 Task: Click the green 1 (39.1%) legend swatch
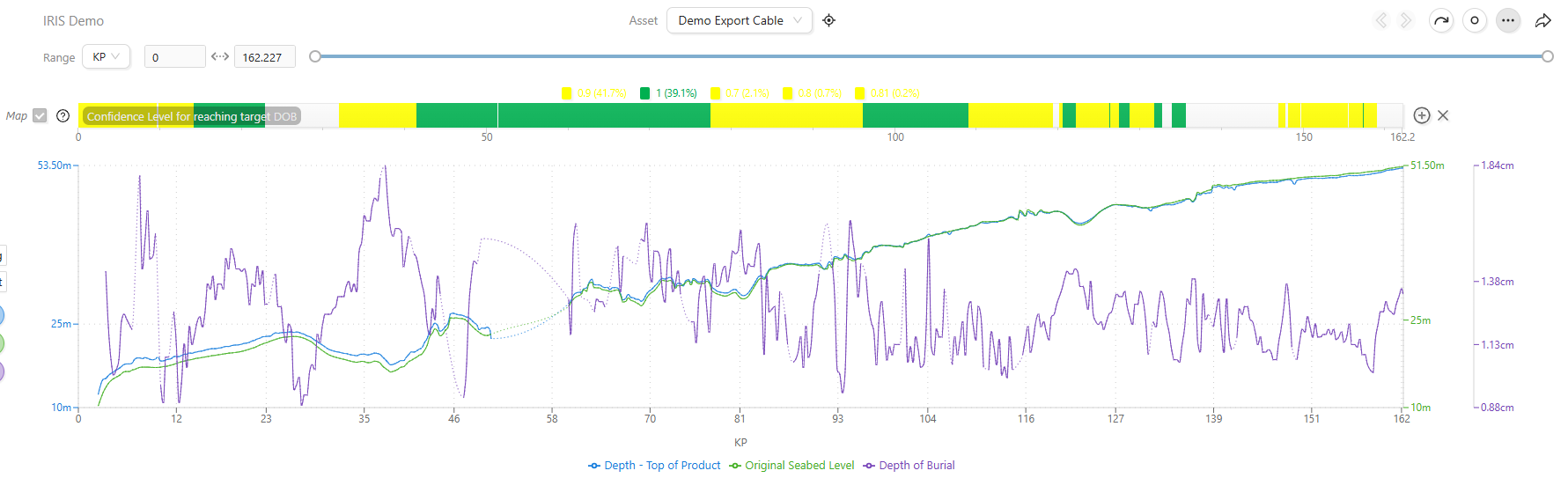click(645, 92)
